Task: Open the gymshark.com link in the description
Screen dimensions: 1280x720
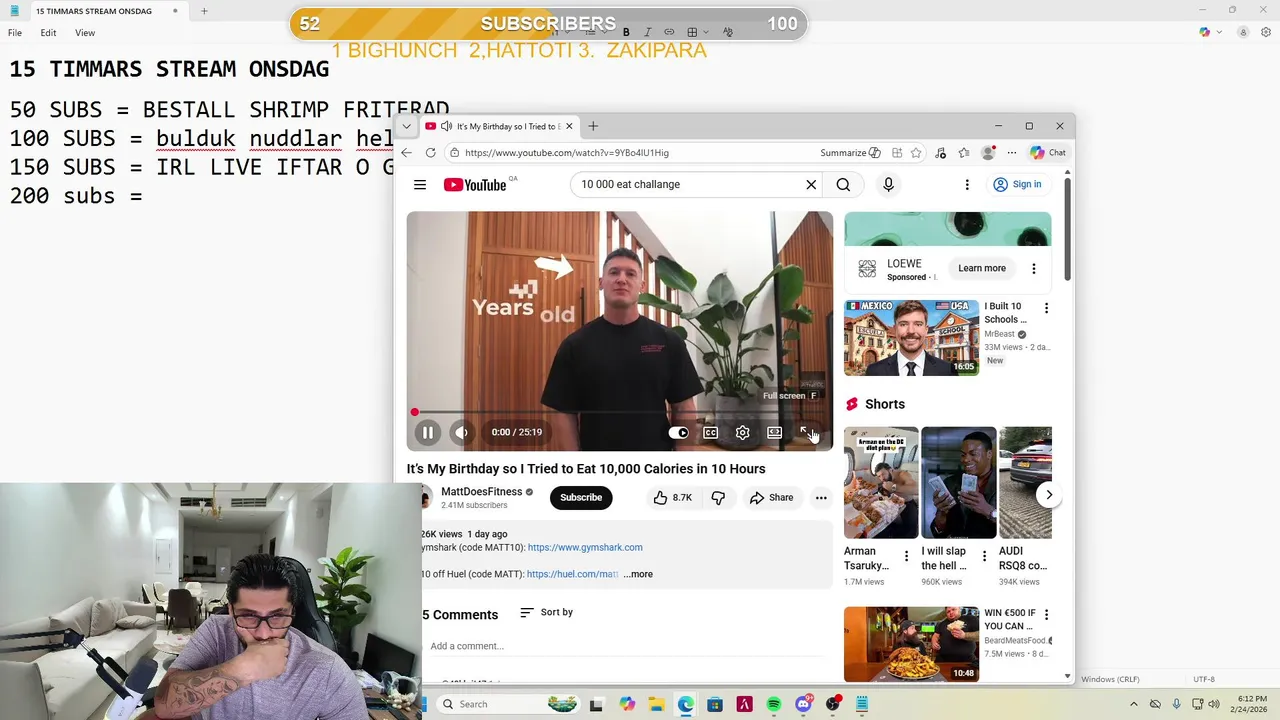Action: tap(585, 547)
